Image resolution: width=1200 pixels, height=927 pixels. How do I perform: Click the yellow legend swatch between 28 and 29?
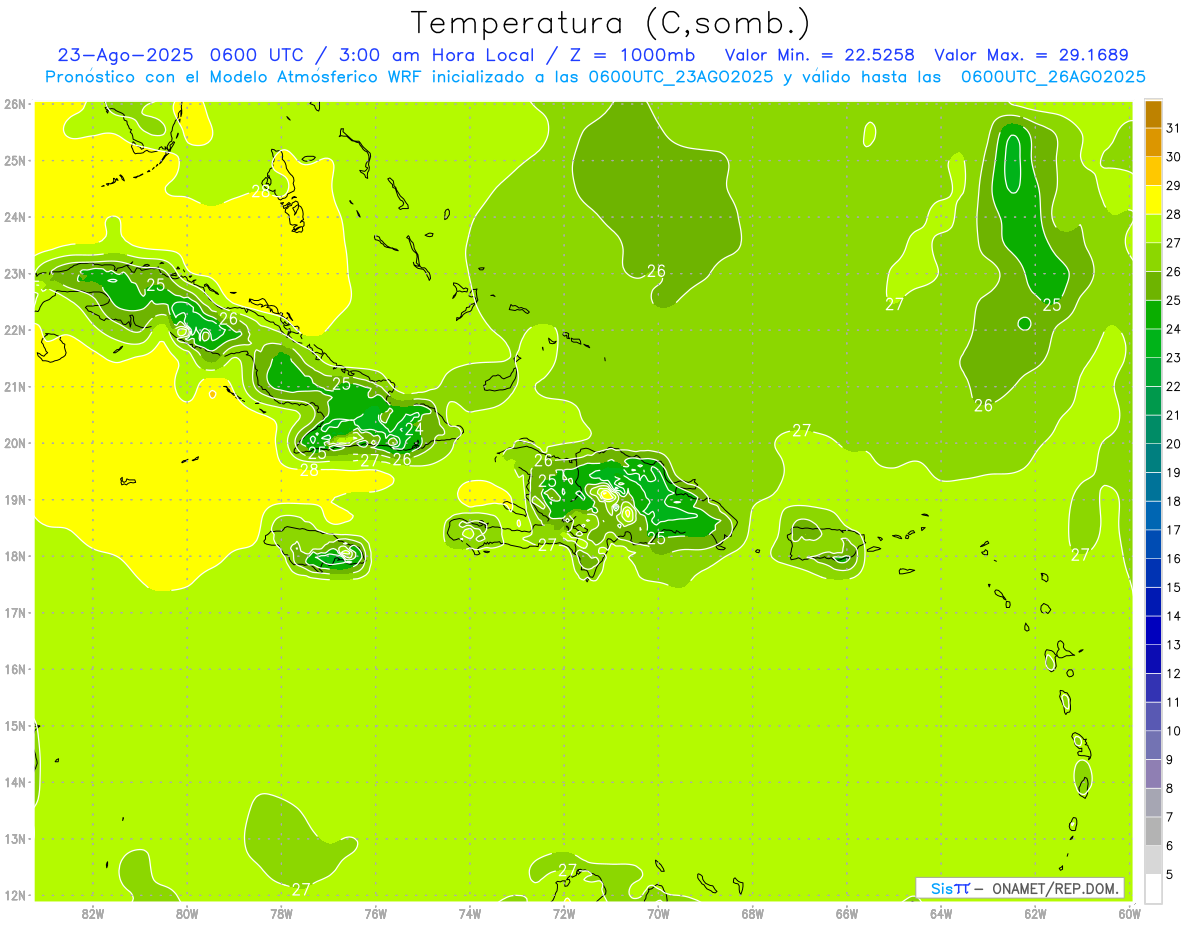(1154, 201)
